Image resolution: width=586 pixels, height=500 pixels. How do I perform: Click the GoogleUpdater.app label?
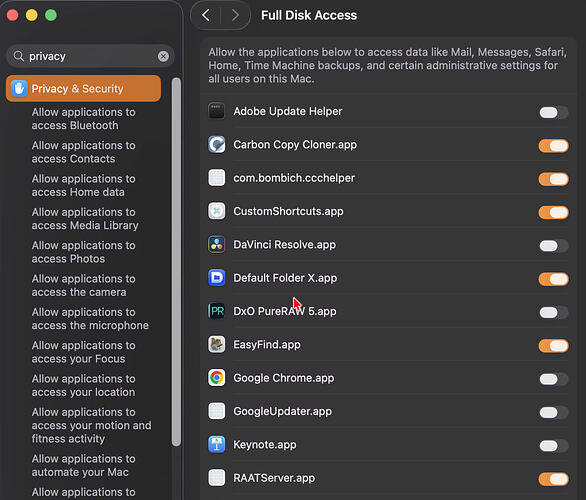(x=282, y=411)
